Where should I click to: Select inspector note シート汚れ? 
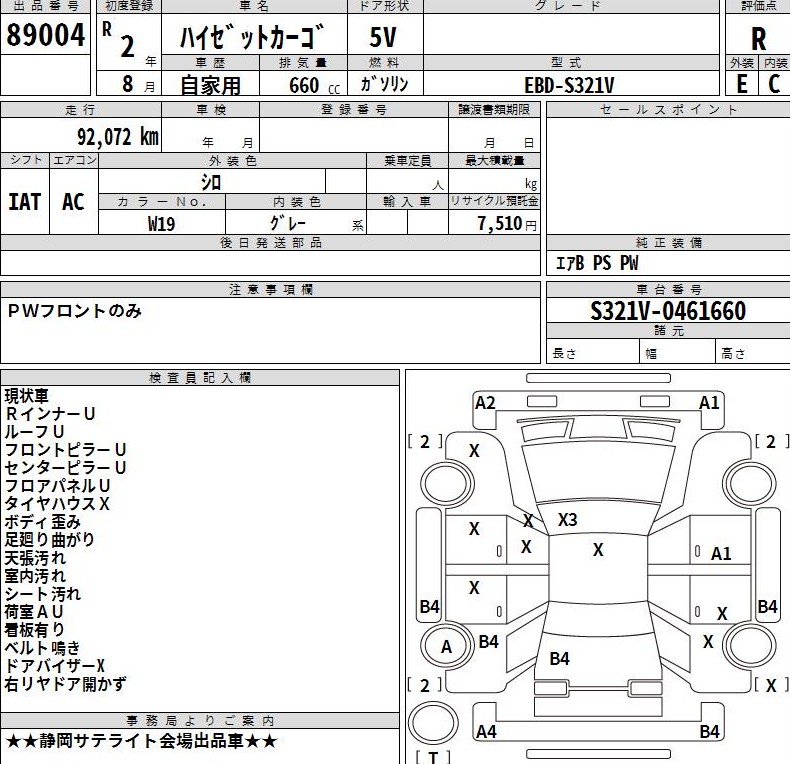tap(42, 594)
